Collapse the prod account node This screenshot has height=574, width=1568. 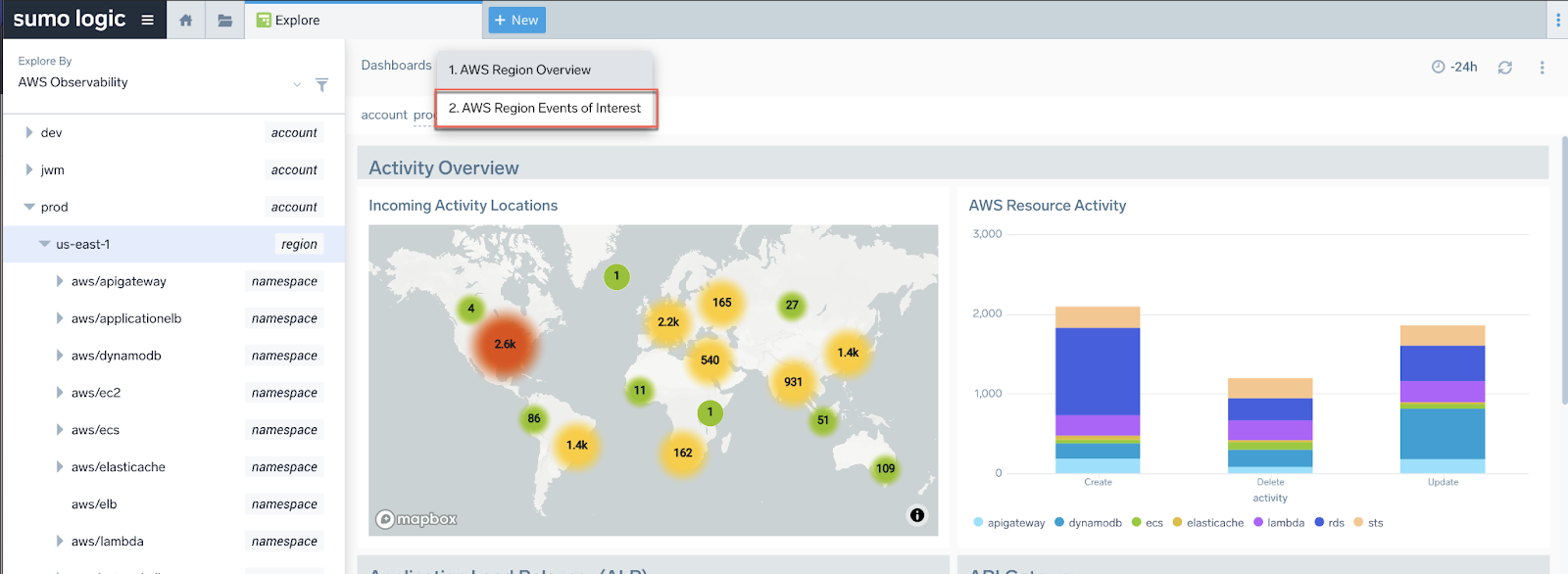[x=29, y=207]
